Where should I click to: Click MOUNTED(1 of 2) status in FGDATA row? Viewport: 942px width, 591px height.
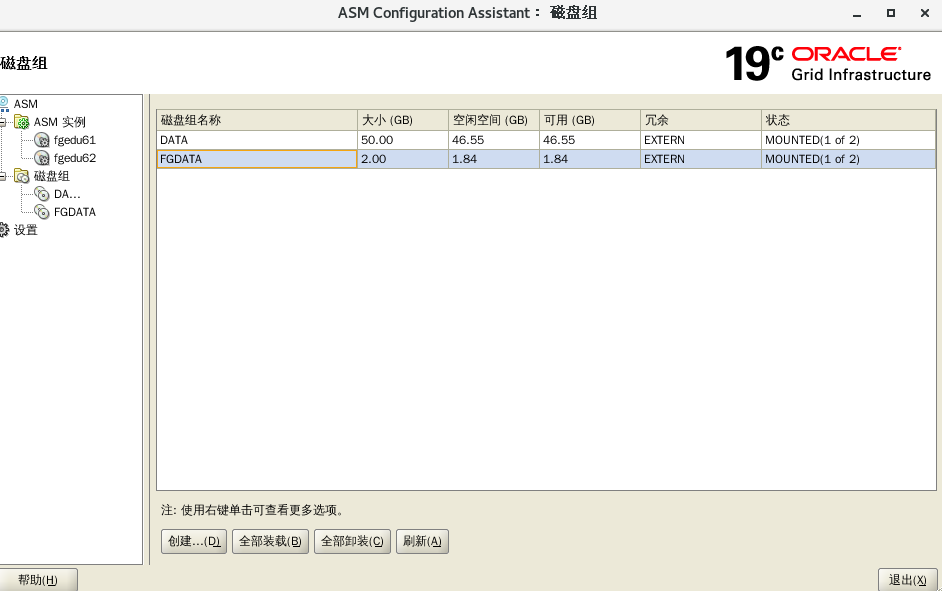click(849, 159)
